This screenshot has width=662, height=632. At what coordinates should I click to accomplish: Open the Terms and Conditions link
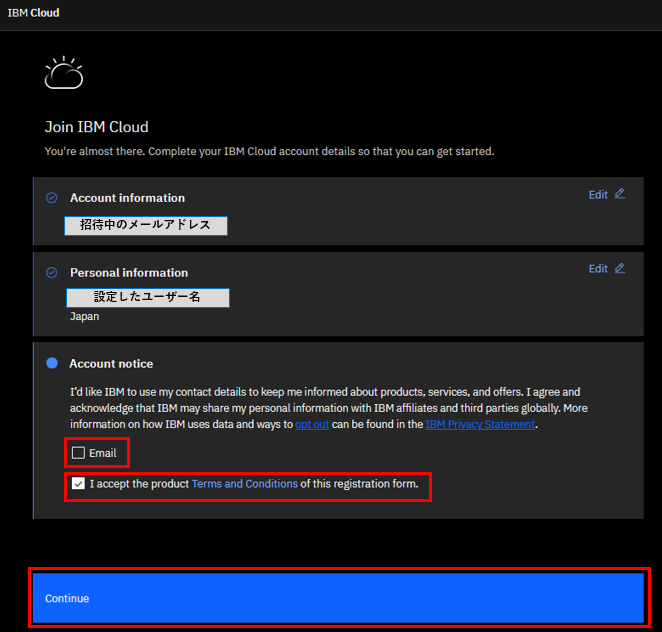[x=245, y=483]
